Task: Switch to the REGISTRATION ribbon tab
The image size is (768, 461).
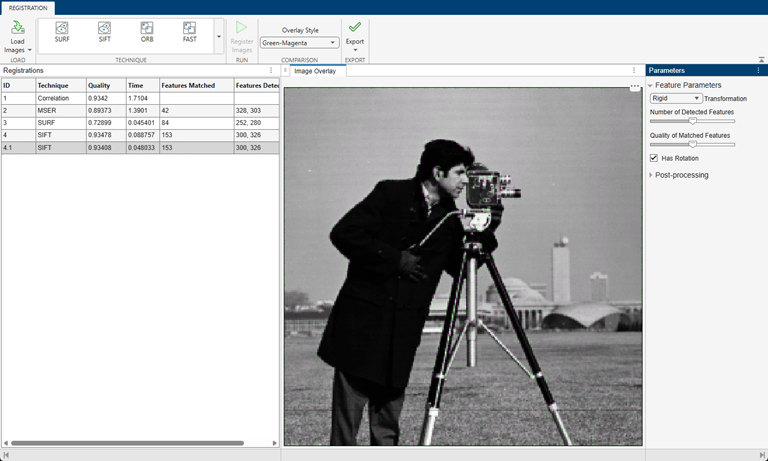Action: coord(28,8)
